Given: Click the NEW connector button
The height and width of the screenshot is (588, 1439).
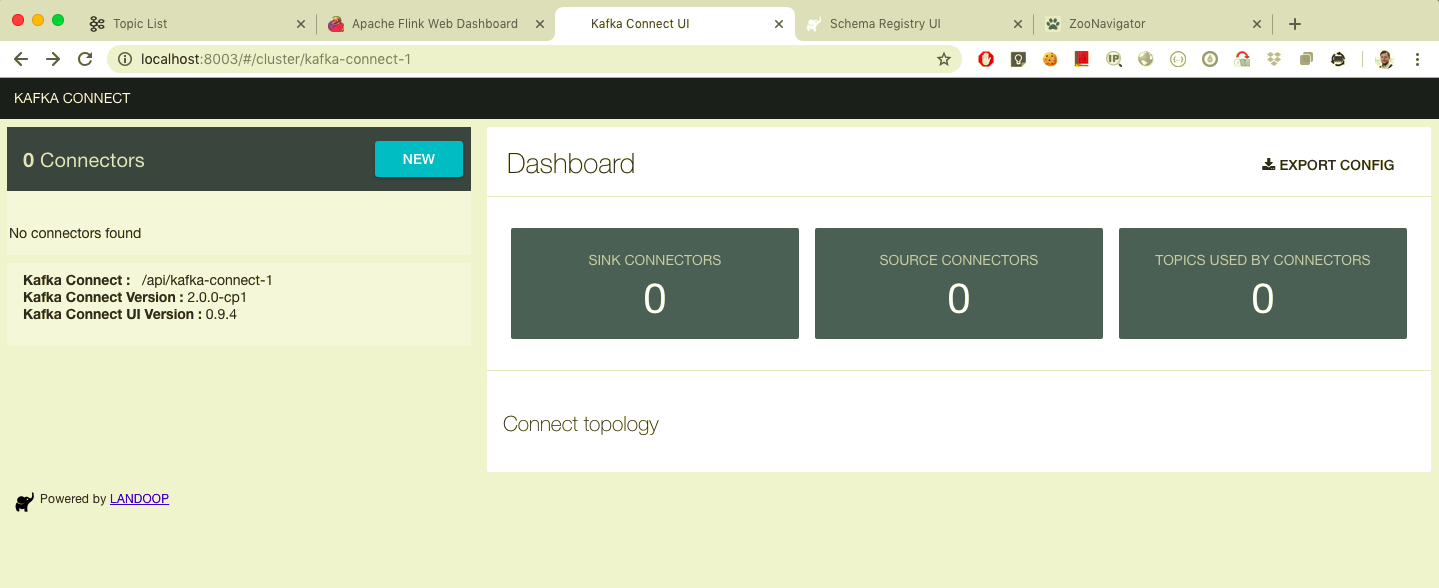Looking at the screenshot, I should click(x=418, y=159).
